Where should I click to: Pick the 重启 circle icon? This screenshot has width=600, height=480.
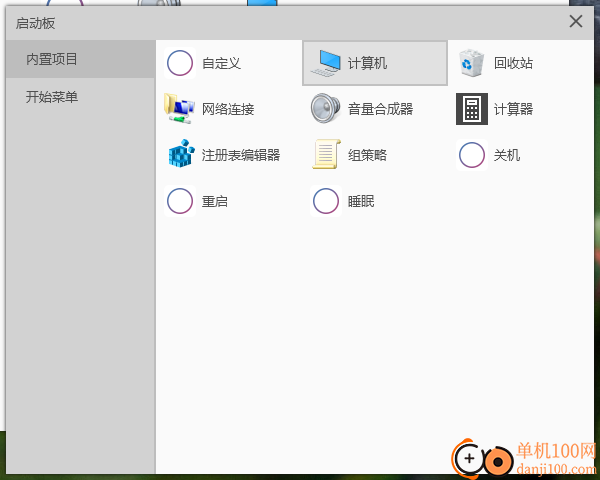(180, 201)
